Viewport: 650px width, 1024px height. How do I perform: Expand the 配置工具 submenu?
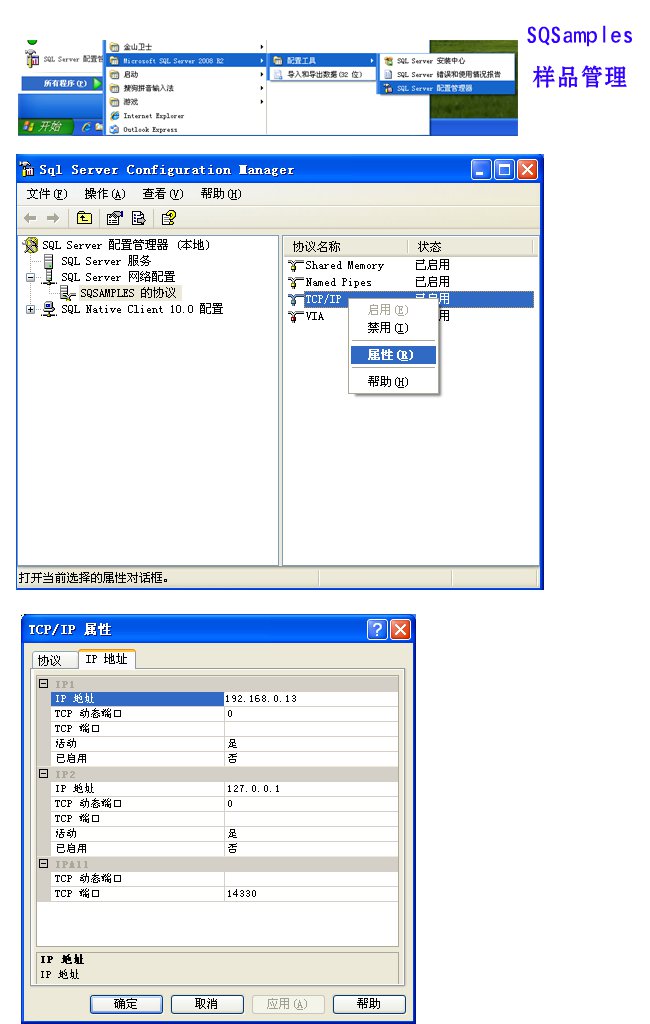(323, 61)
